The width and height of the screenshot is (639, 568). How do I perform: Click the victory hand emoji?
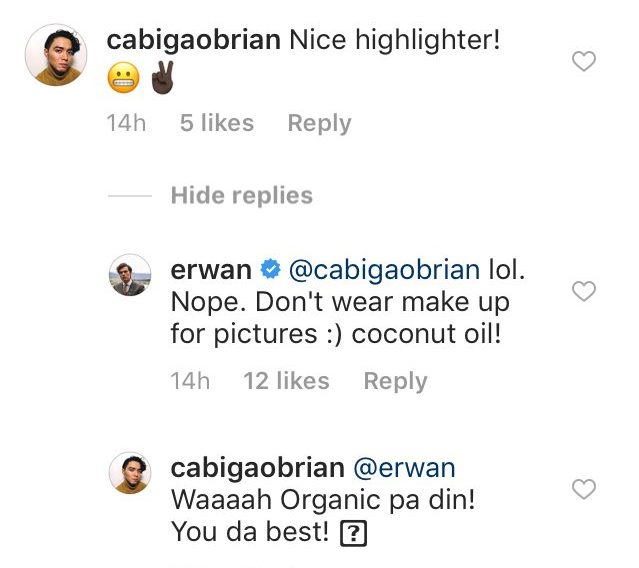[x=163, y=77]
